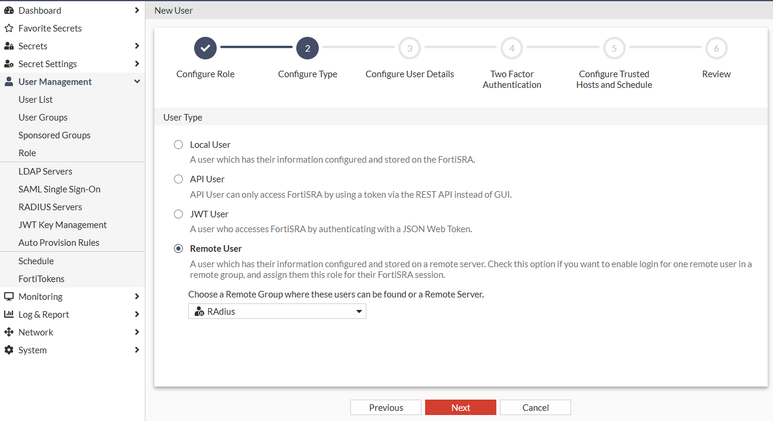Click the User Management person icon
Viewport: 773px width, 421px height.
point(9,81)
